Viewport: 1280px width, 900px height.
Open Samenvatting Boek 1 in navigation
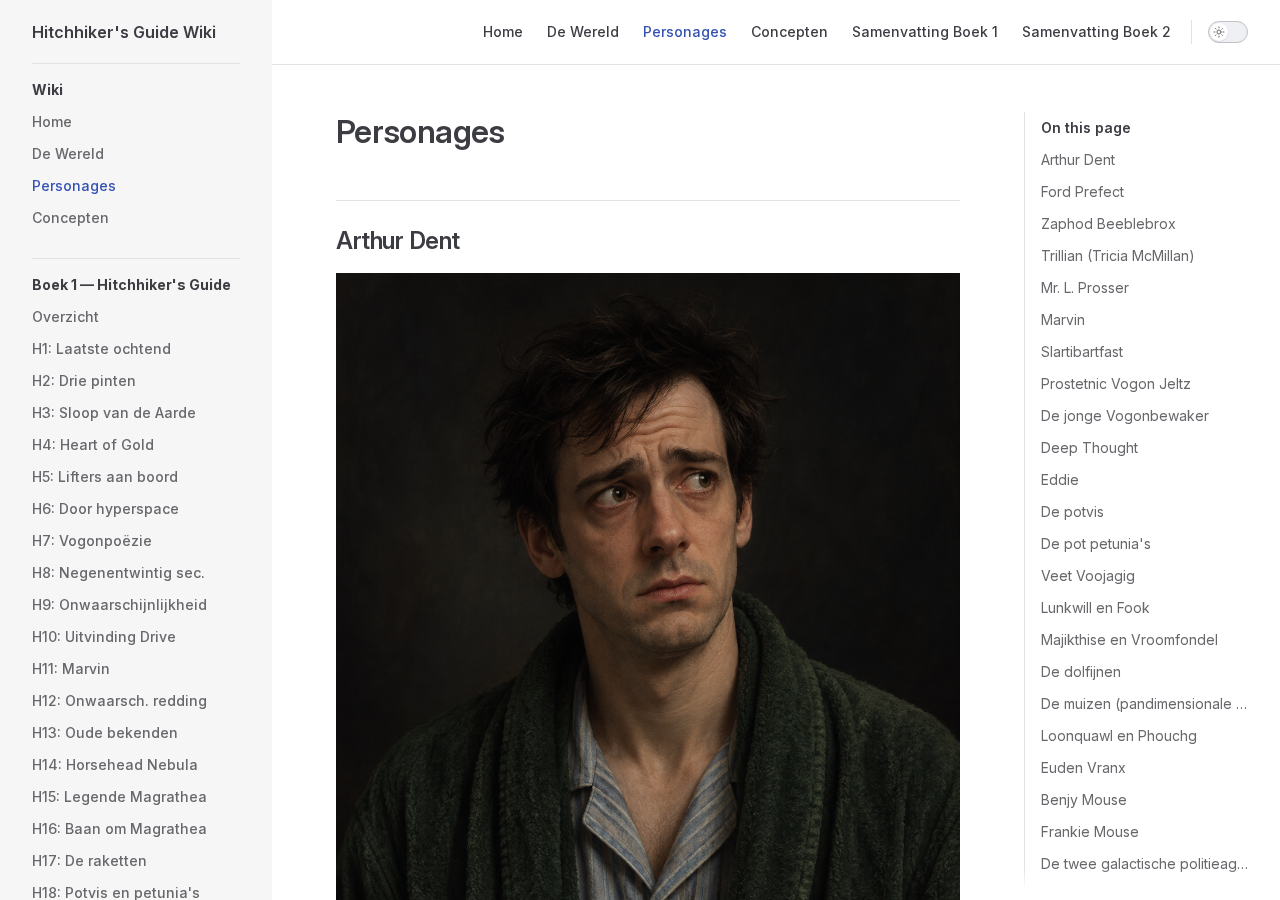925,32
